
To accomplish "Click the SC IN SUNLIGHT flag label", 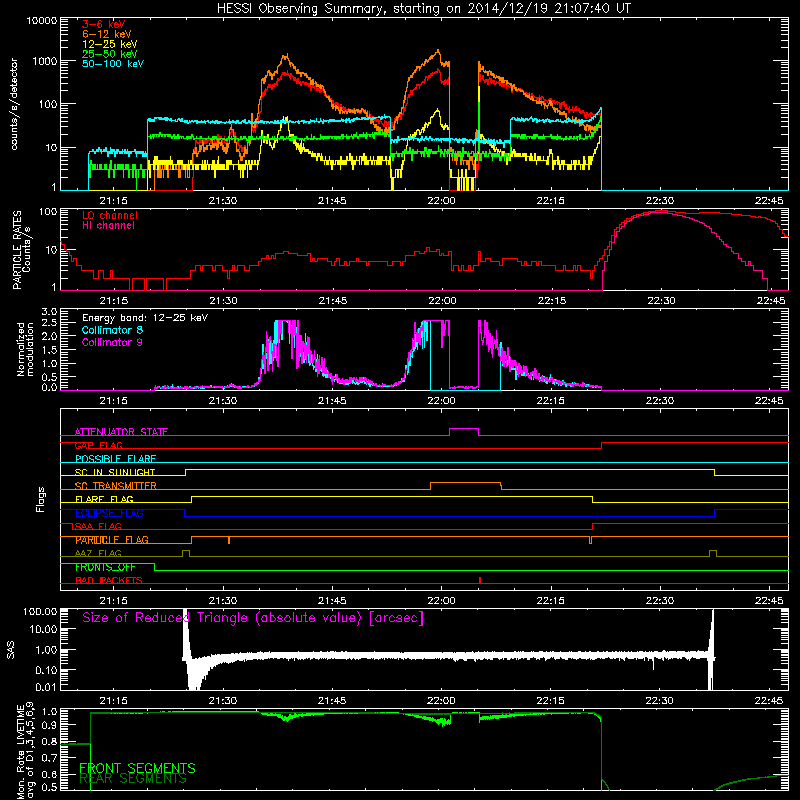I will click(x=115, y=472).
